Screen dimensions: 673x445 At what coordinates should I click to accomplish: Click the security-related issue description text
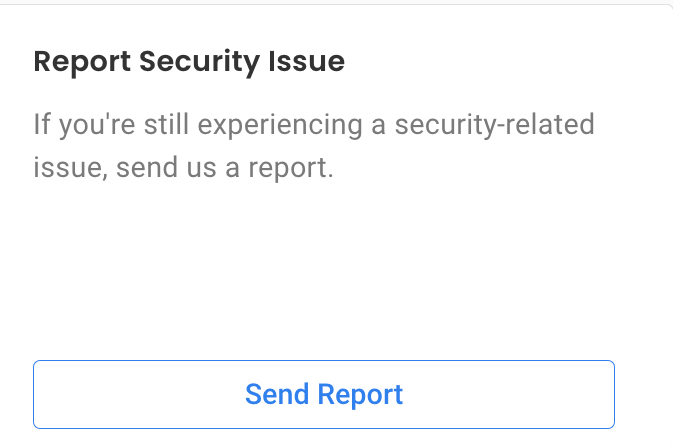(314, 145)
